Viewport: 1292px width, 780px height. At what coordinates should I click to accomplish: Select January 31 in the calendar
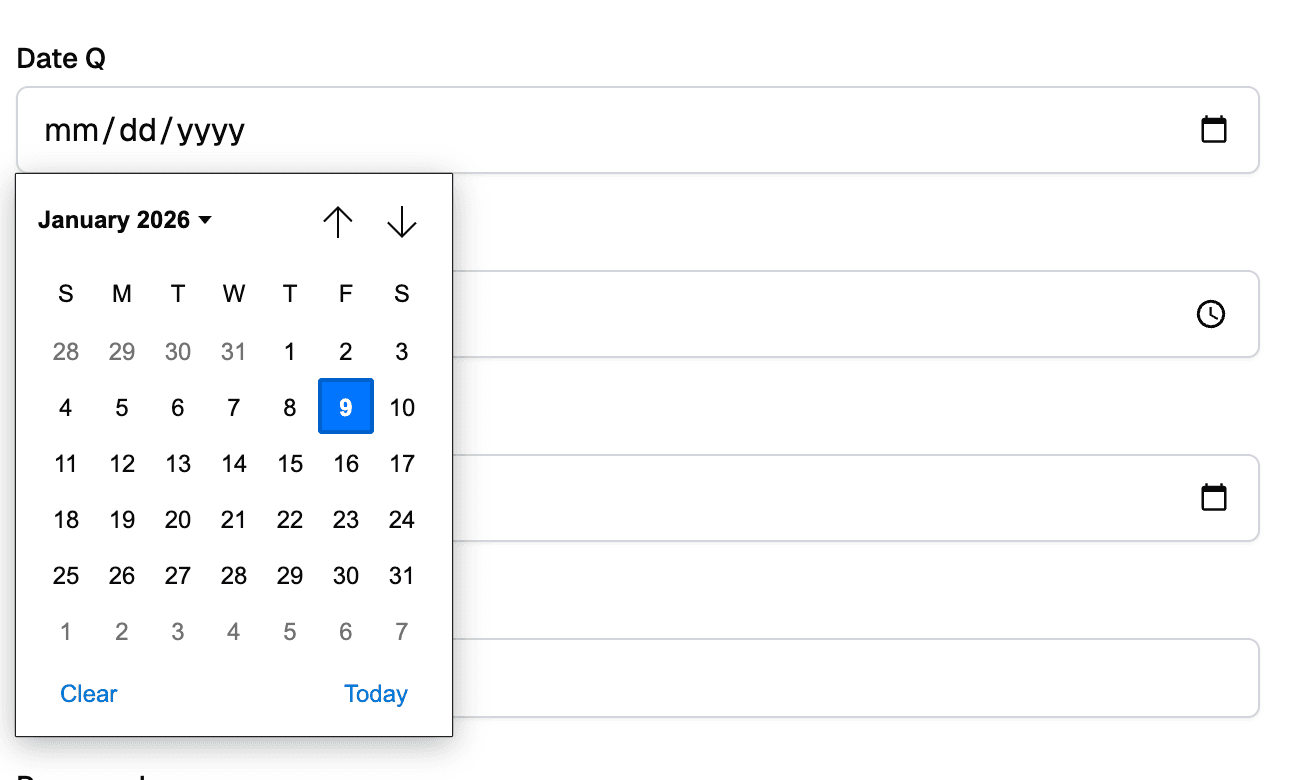[x=401, y=575]
